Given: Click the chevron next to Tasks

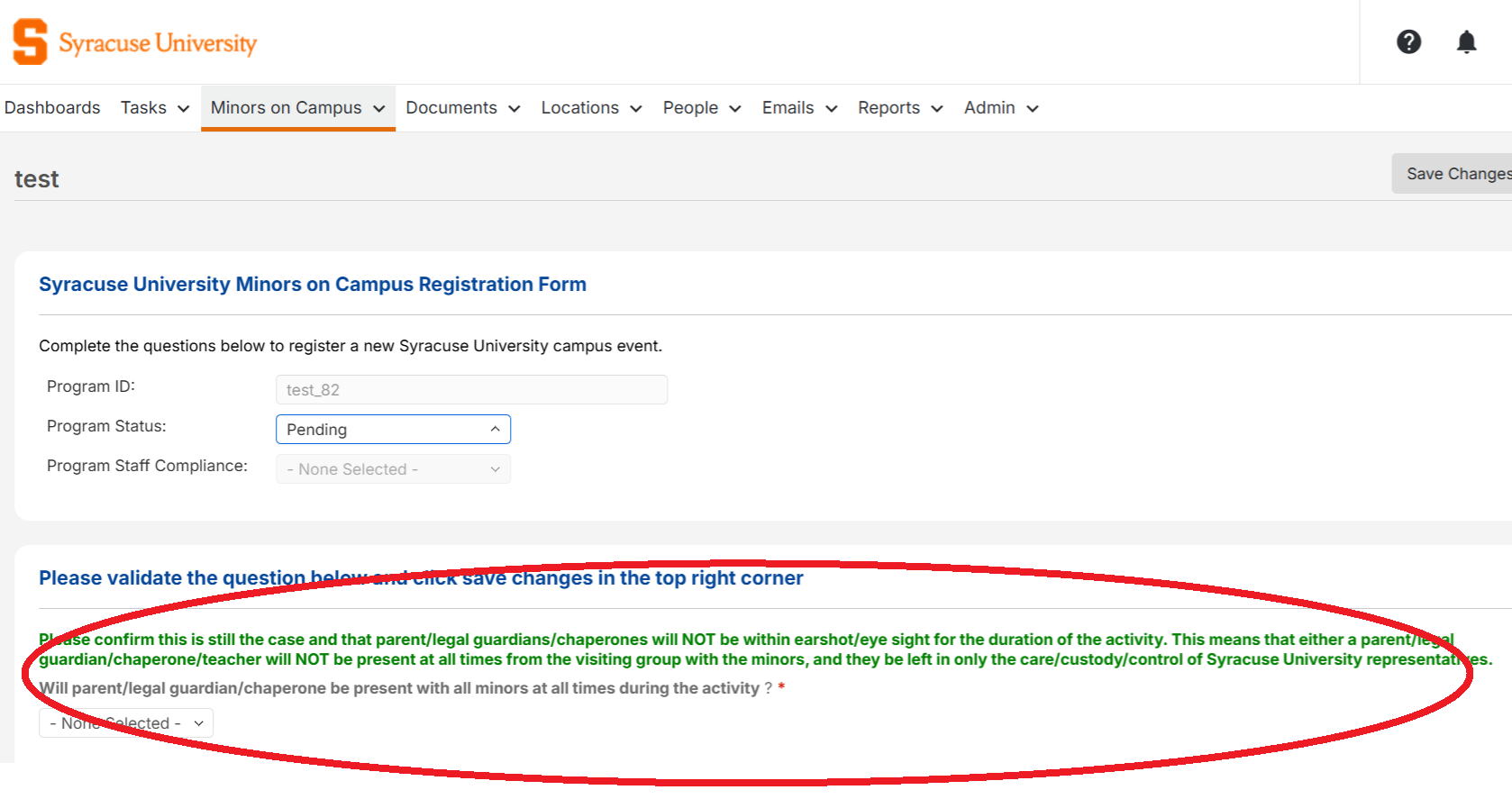Looking at the screenshot, I should pyautogui.click(x=184, y=109).
